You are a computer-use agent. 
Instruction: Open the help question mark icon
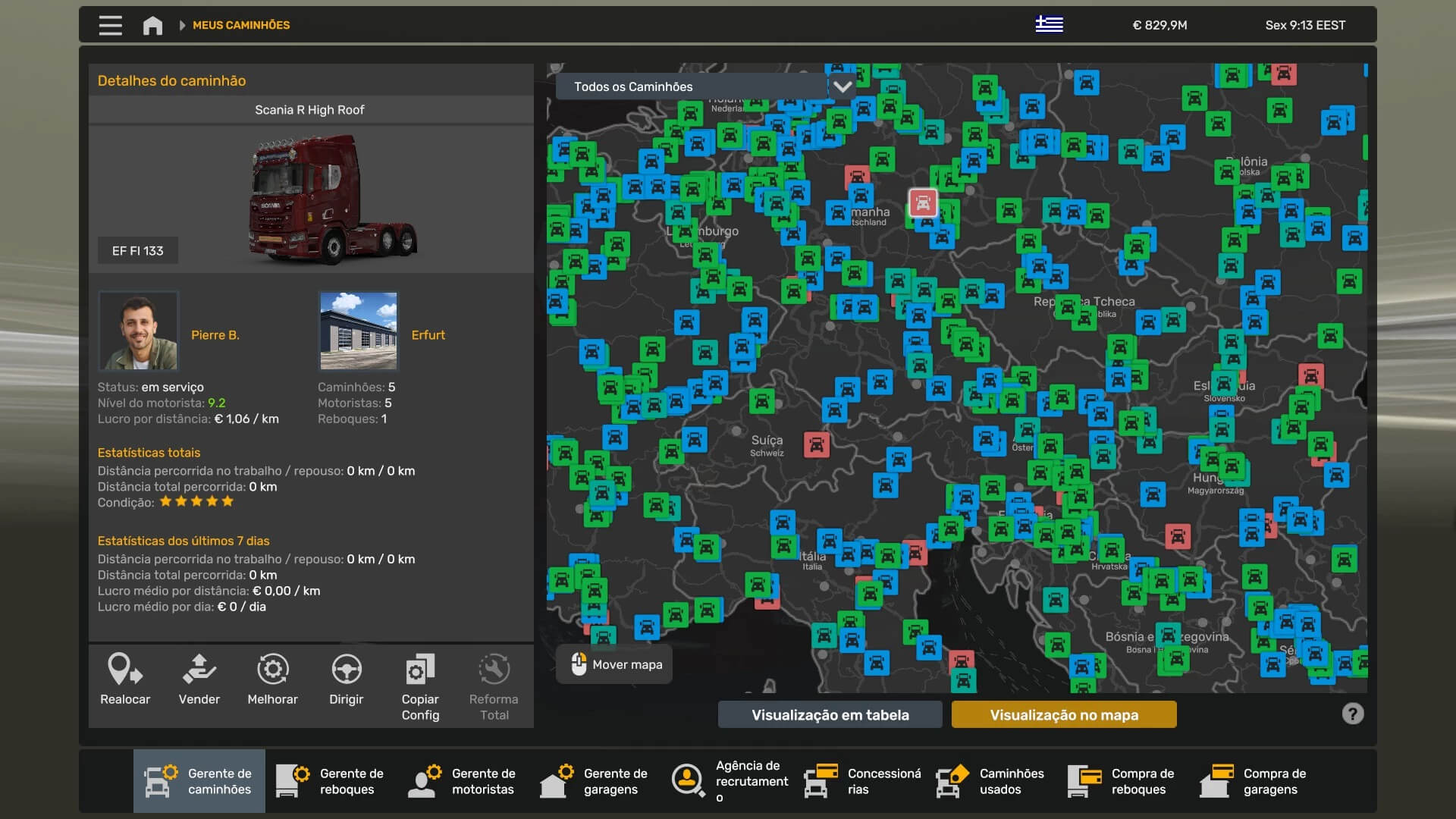[x=1352, y=714]
